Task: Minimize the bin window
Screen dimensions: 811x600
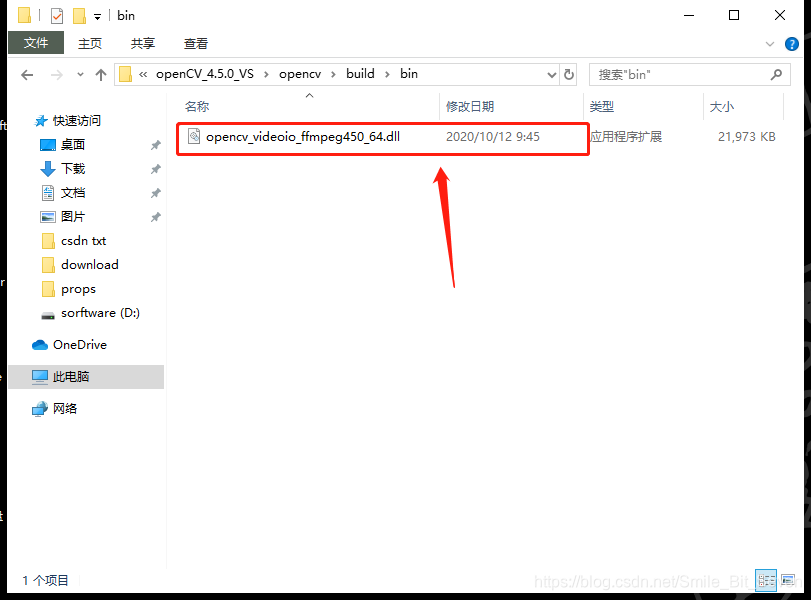Action: coord(689,16)
